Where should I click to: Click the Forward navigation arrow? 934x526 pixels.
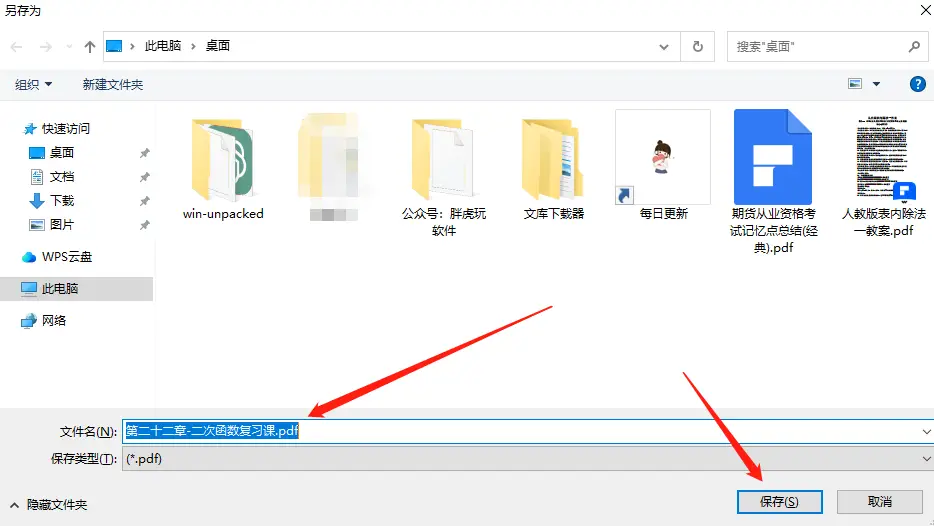point(46,46)
